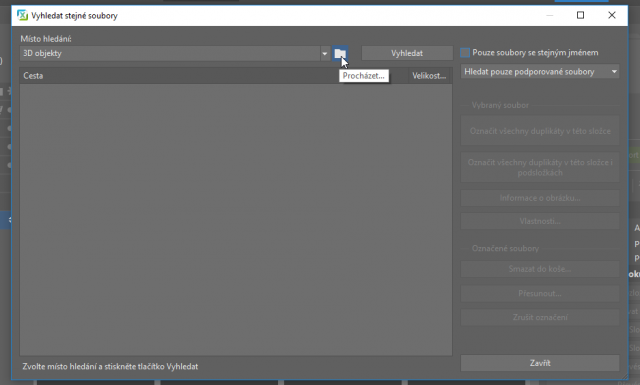Viewport: 640px width, 385px height.
Task: Click the Vyhledat button
Action: coord(407,53)
